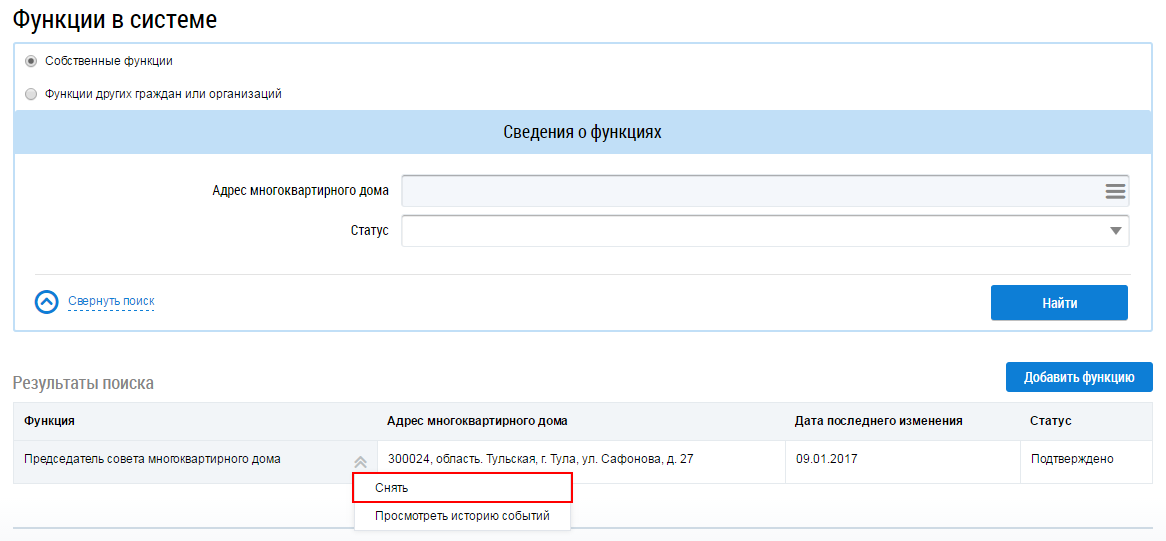Click the circular collapse-search arrow icon
The height and width of the screenshot is (541, 1166).
click(47, 302)
